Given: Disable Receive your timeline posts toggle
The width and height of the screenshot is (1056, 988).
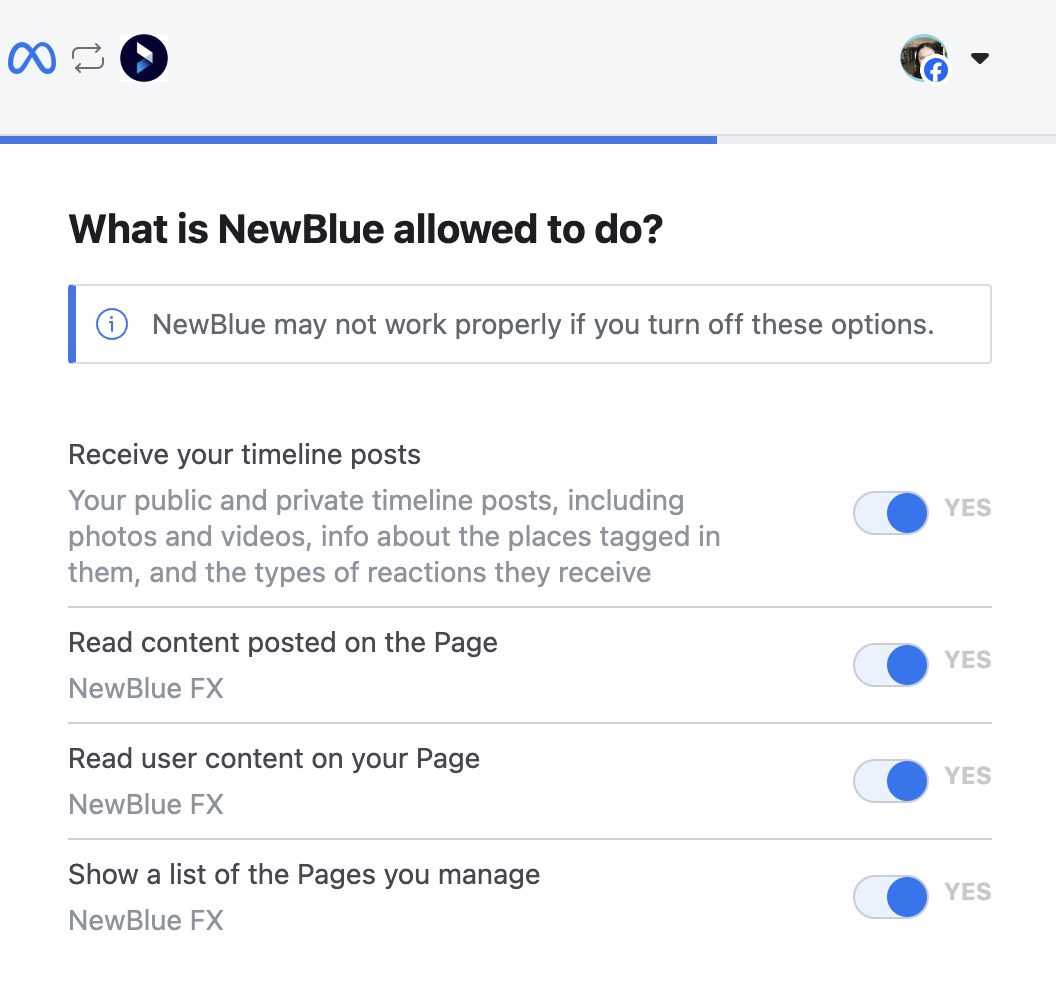Looking at the screenshot, I should coord(890,513).
